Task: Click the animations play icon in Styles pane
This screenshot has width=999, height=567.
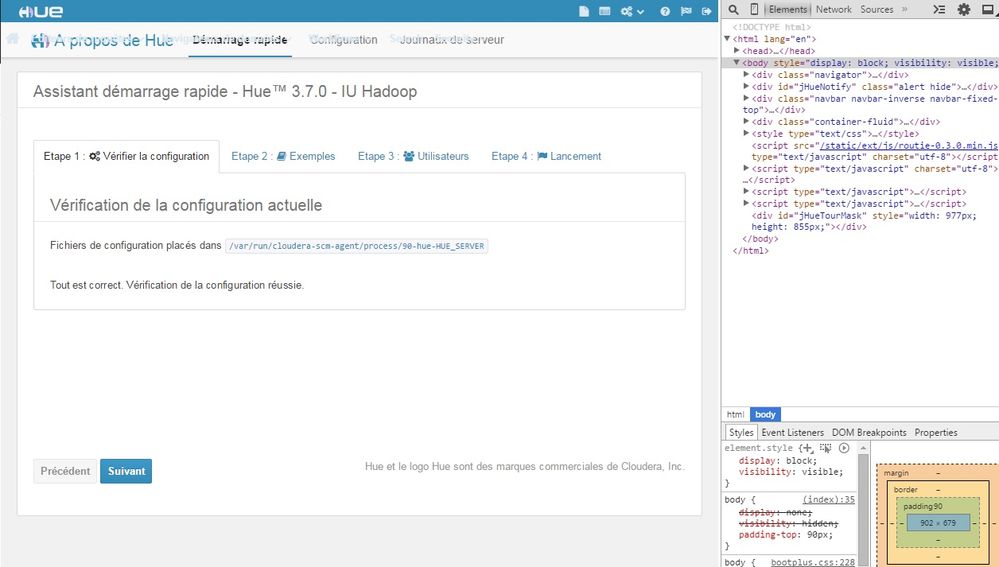Action: [x=844, y=448]
